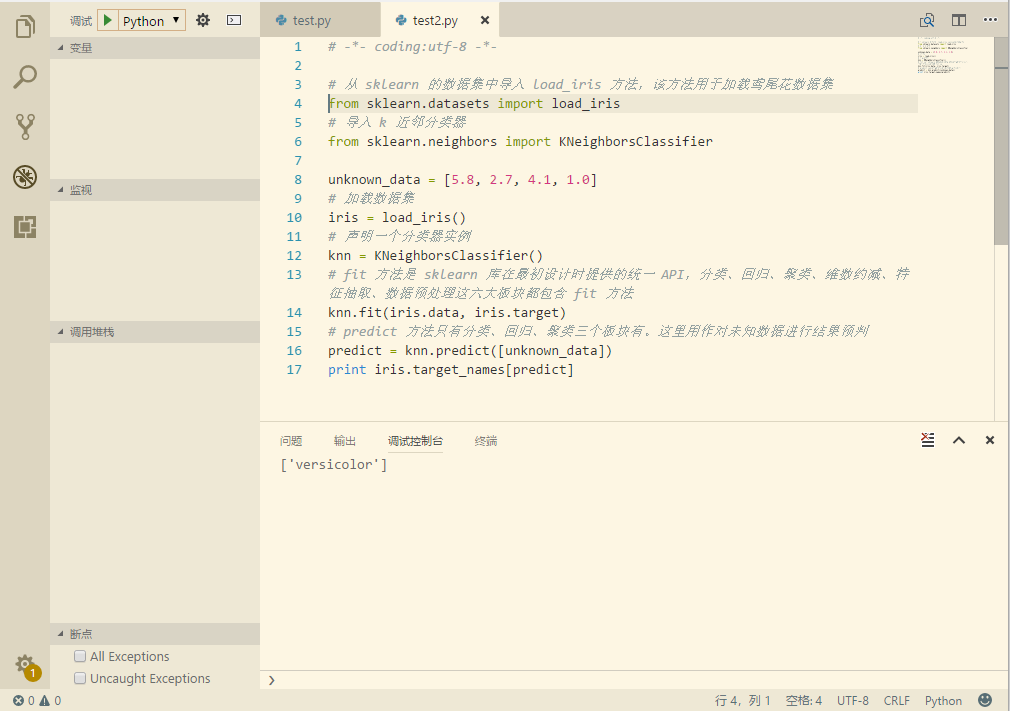
Task: Start debugging with green play button
Action: pyautogui.click(x=108, y=21)
